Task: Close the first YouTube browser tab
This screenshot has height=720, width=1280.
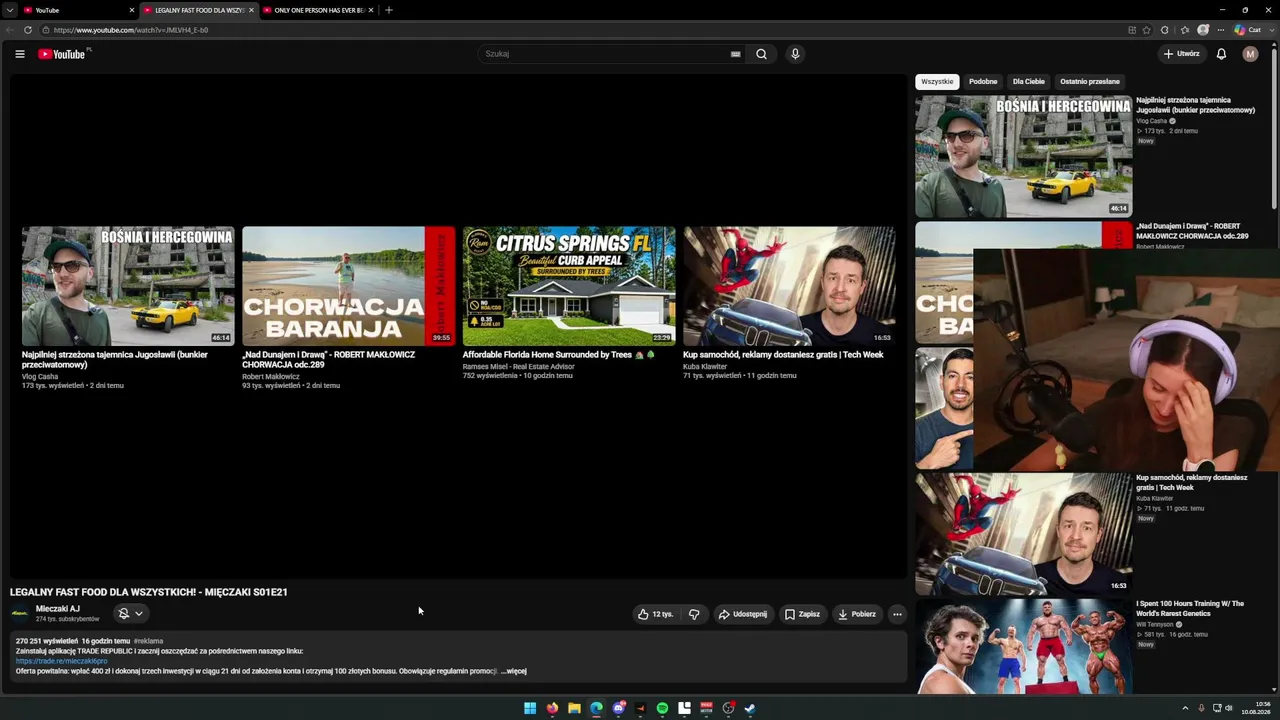Action: click(x=131, y=10)
